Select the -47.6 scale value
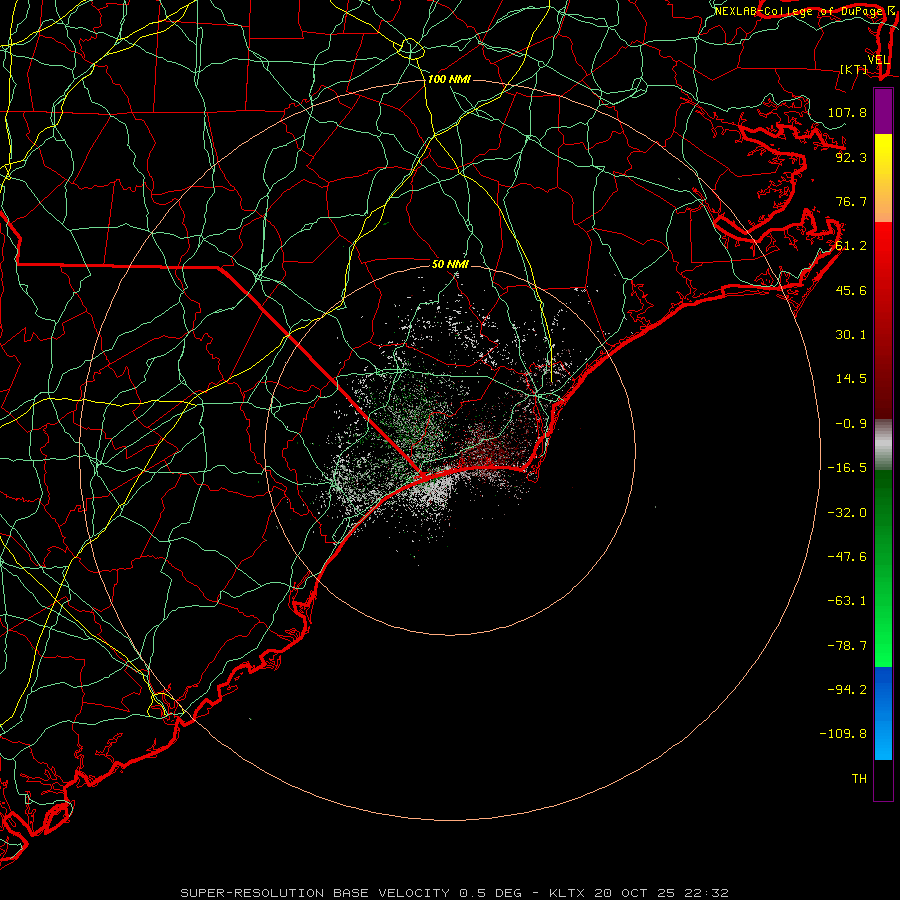Screen dimensions: 900x900 pyautogui.click(x=847, y=556)
